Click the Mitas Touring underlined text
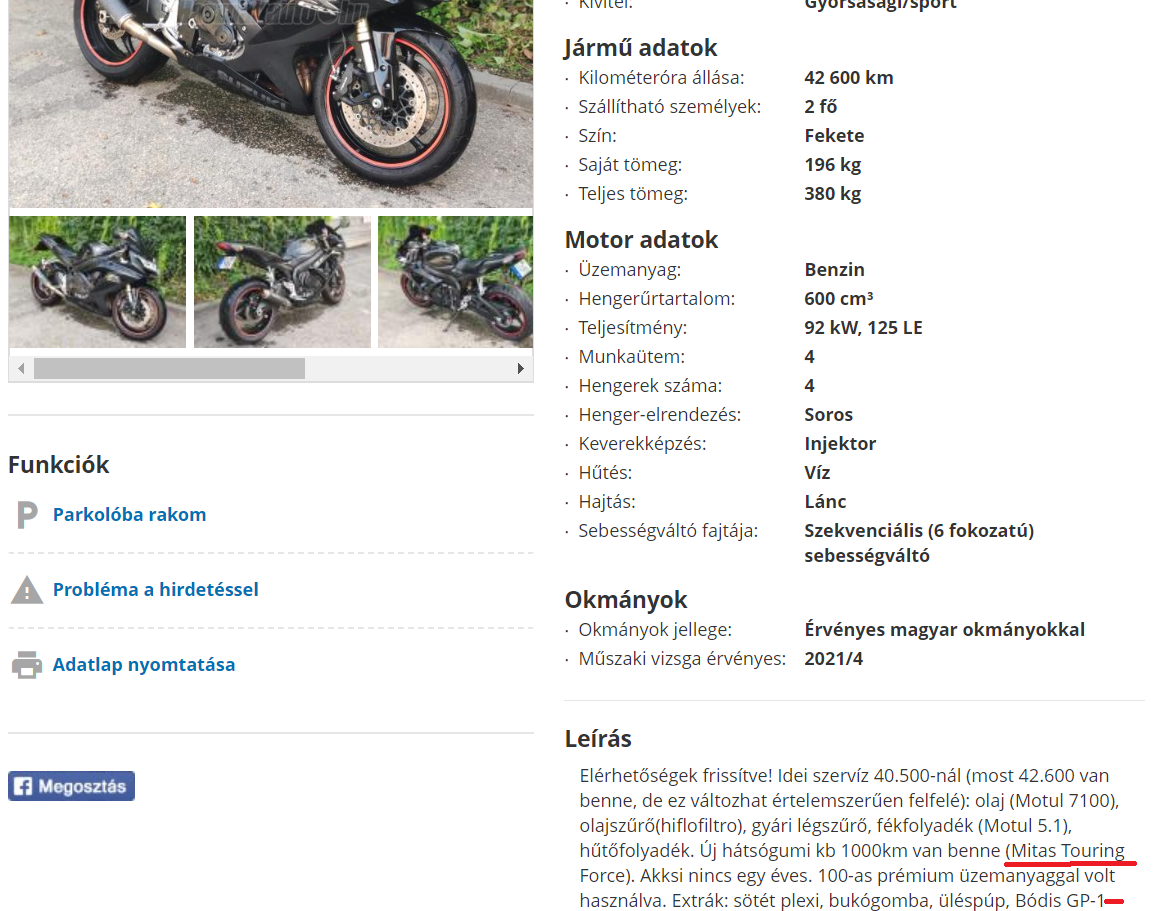This screenshot has width=1174, height=911. click(1068, 851)
